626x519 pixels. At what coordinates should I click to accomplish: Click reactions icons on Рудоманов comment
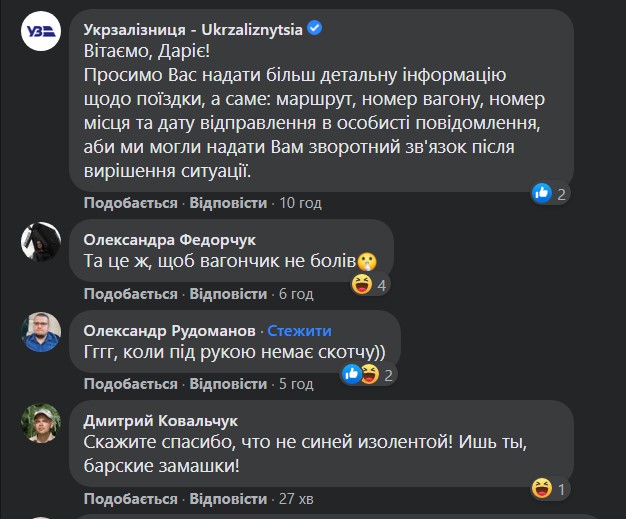pyautogui.click(x=361, y=374)
